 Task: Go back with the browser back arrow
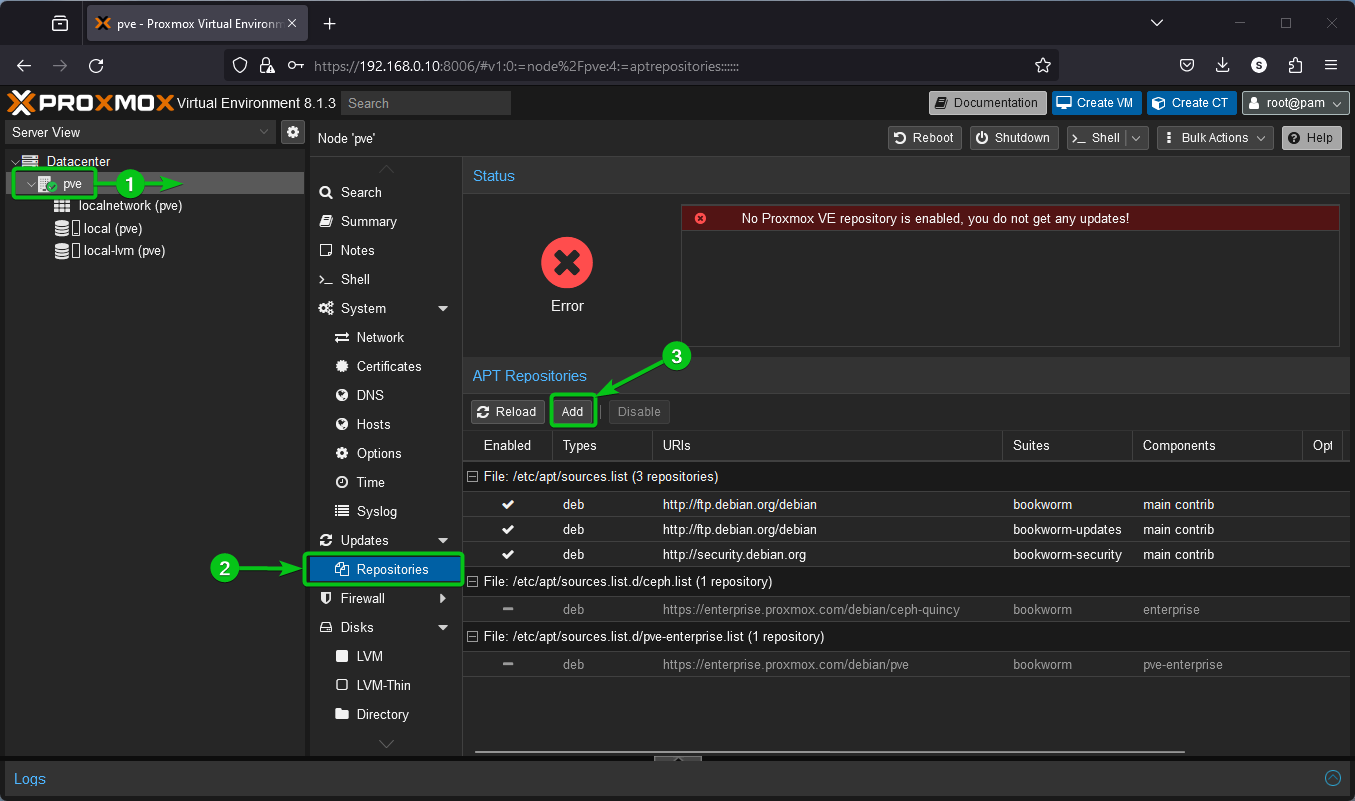[x=24, y=66]
